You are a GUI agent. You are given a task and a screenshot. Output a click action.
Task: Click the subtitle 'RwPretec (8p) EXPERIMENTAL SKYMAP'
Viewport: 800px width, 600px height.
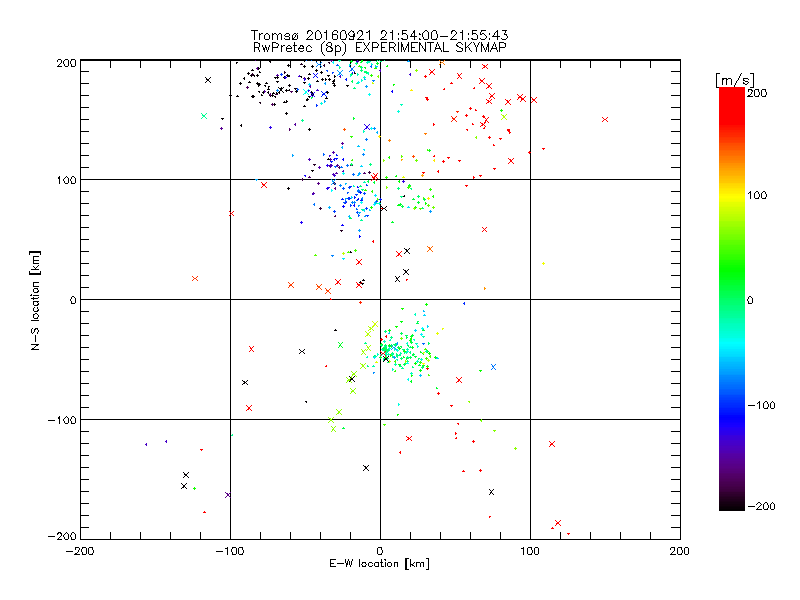coord(380,47)
